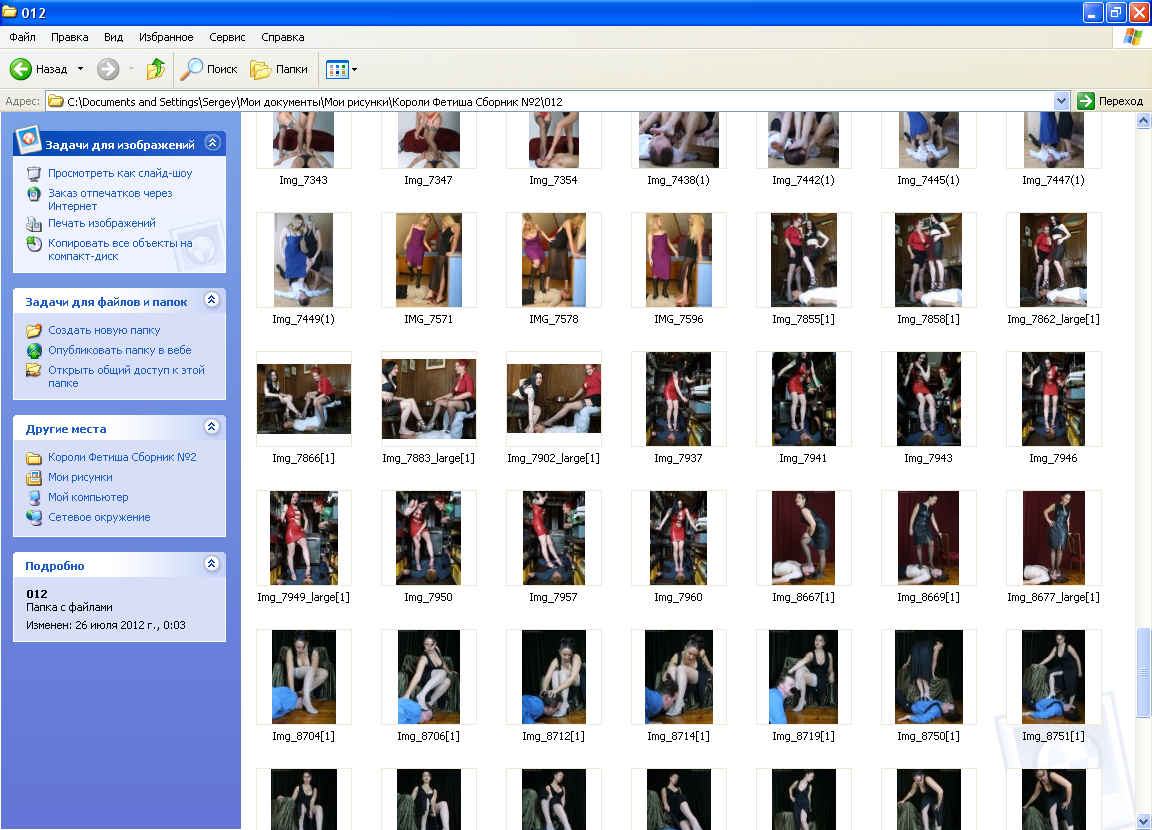Open the Справка menu
This screenshot has width=1152, height=830.
[283, 37]
